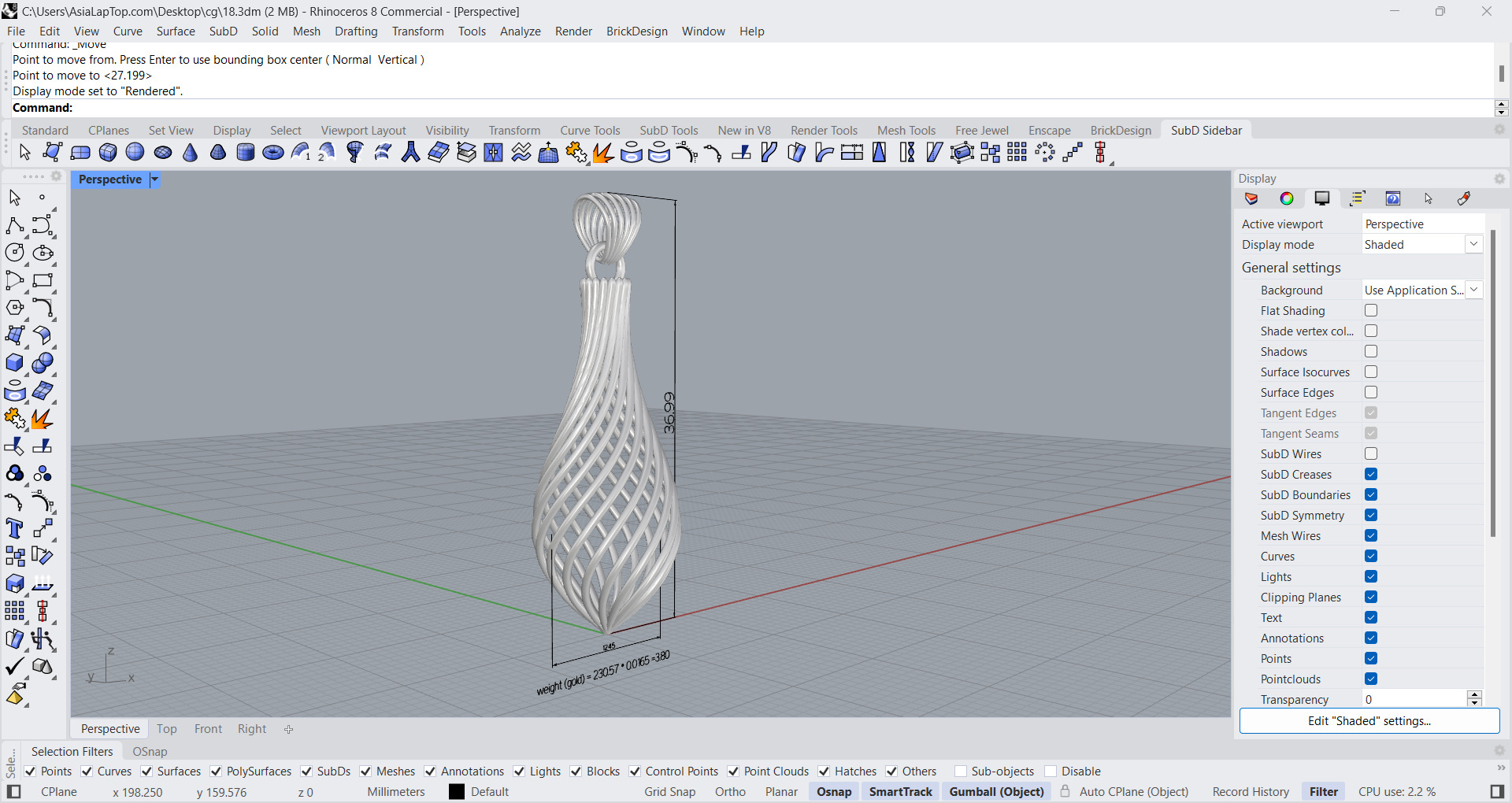This screenshot has height=803, width=1512.
Task: Enable the Flat Shading checkbox
Action: click(1371, 310)
